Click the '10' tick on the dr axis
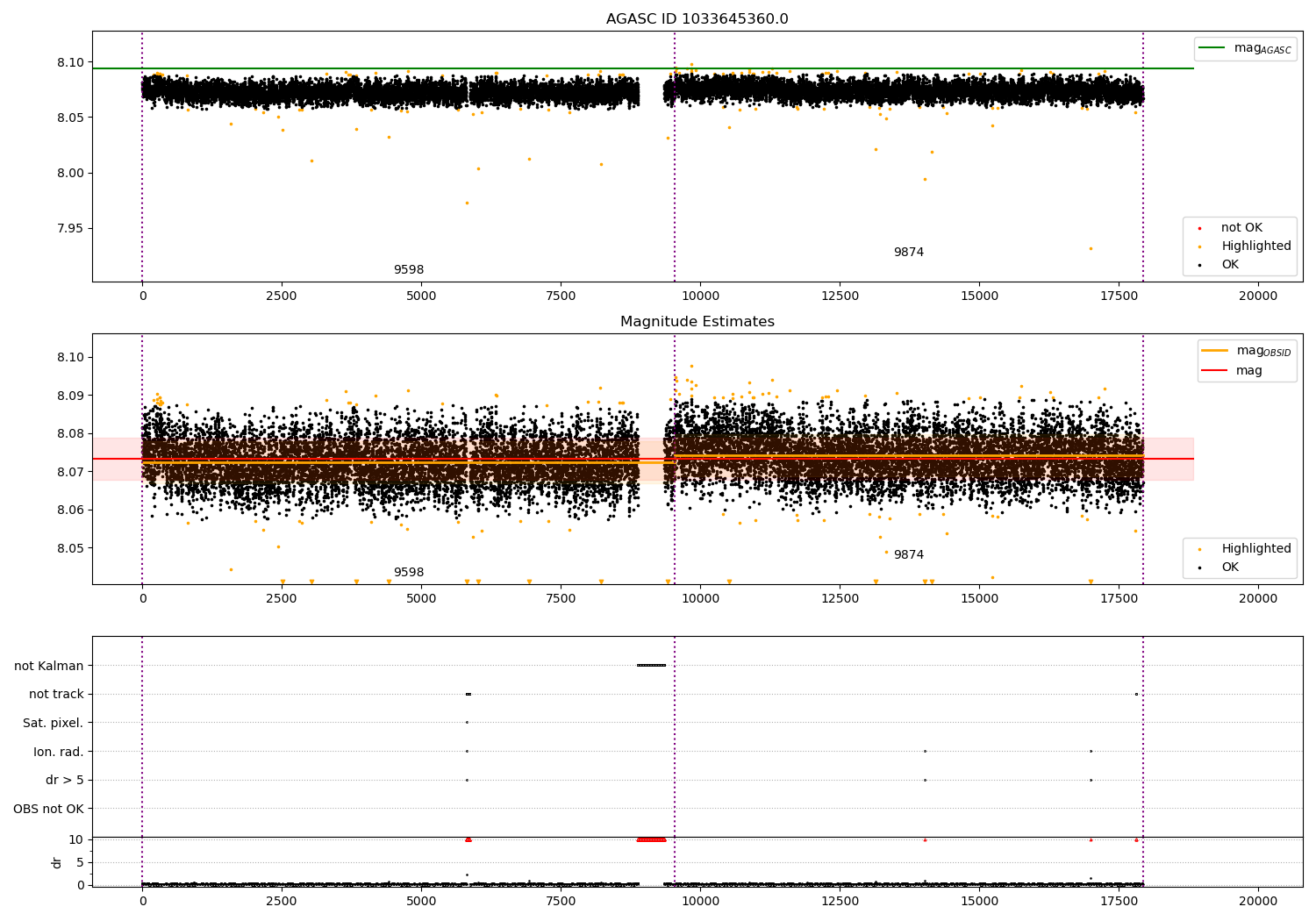This screenshot has height=921, width=1316. click(76, 839)
